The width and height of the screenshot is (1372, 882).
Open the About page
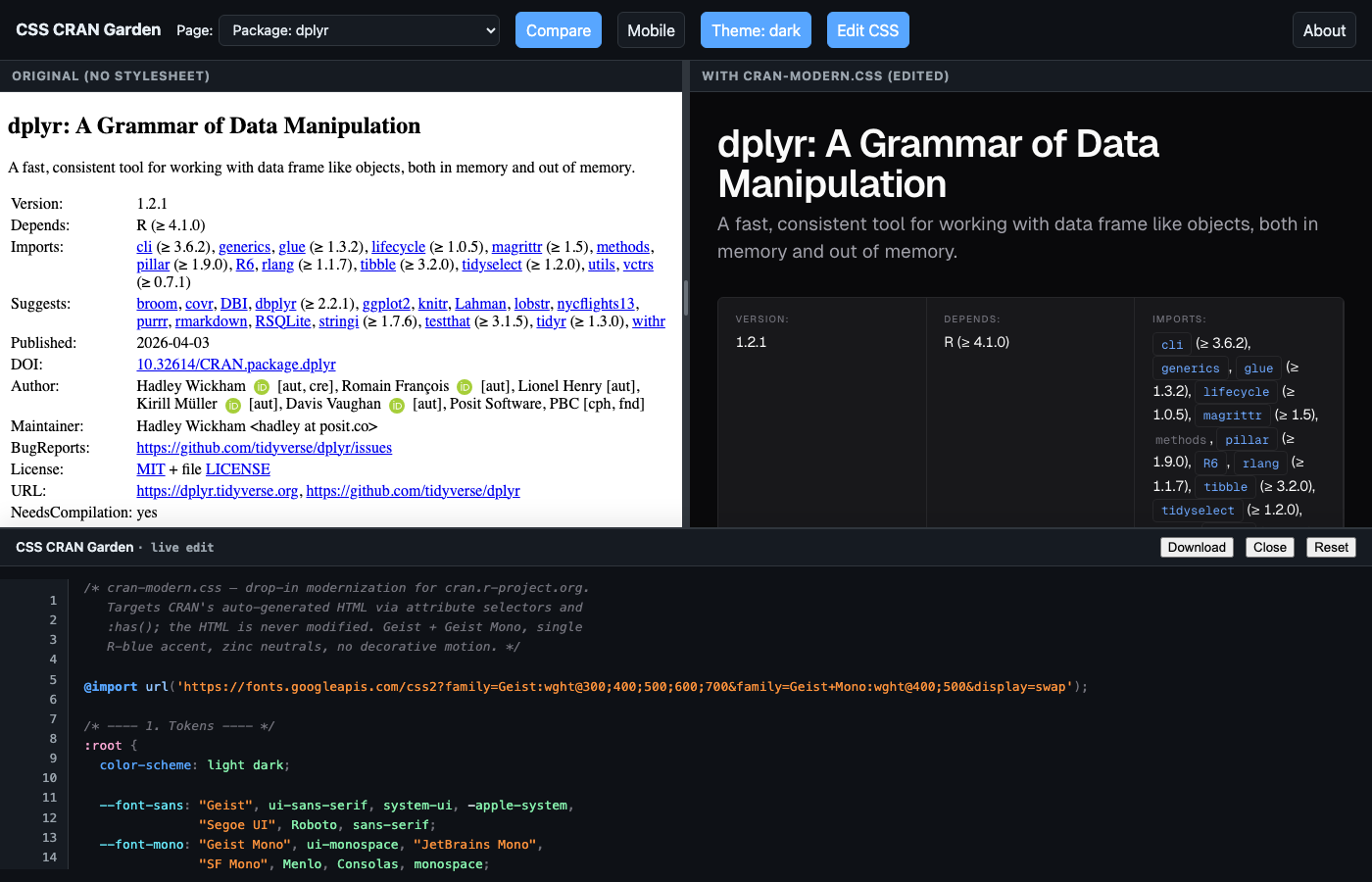pyautogui.click(x=1324, y=30)
